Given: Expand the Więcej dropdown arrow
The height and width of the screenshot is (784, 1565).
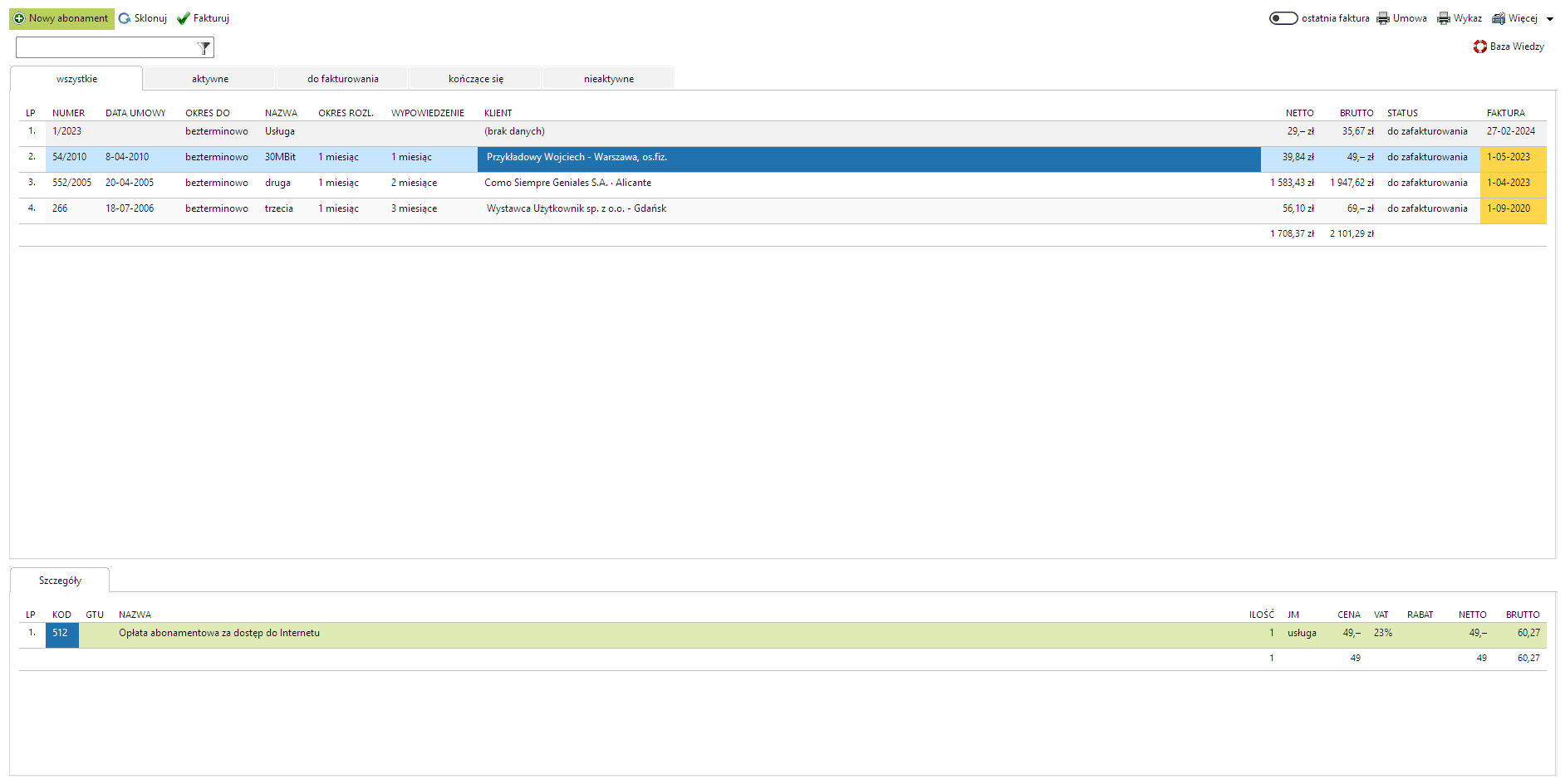Looking at the screenshot, I should coord(1550,19).
